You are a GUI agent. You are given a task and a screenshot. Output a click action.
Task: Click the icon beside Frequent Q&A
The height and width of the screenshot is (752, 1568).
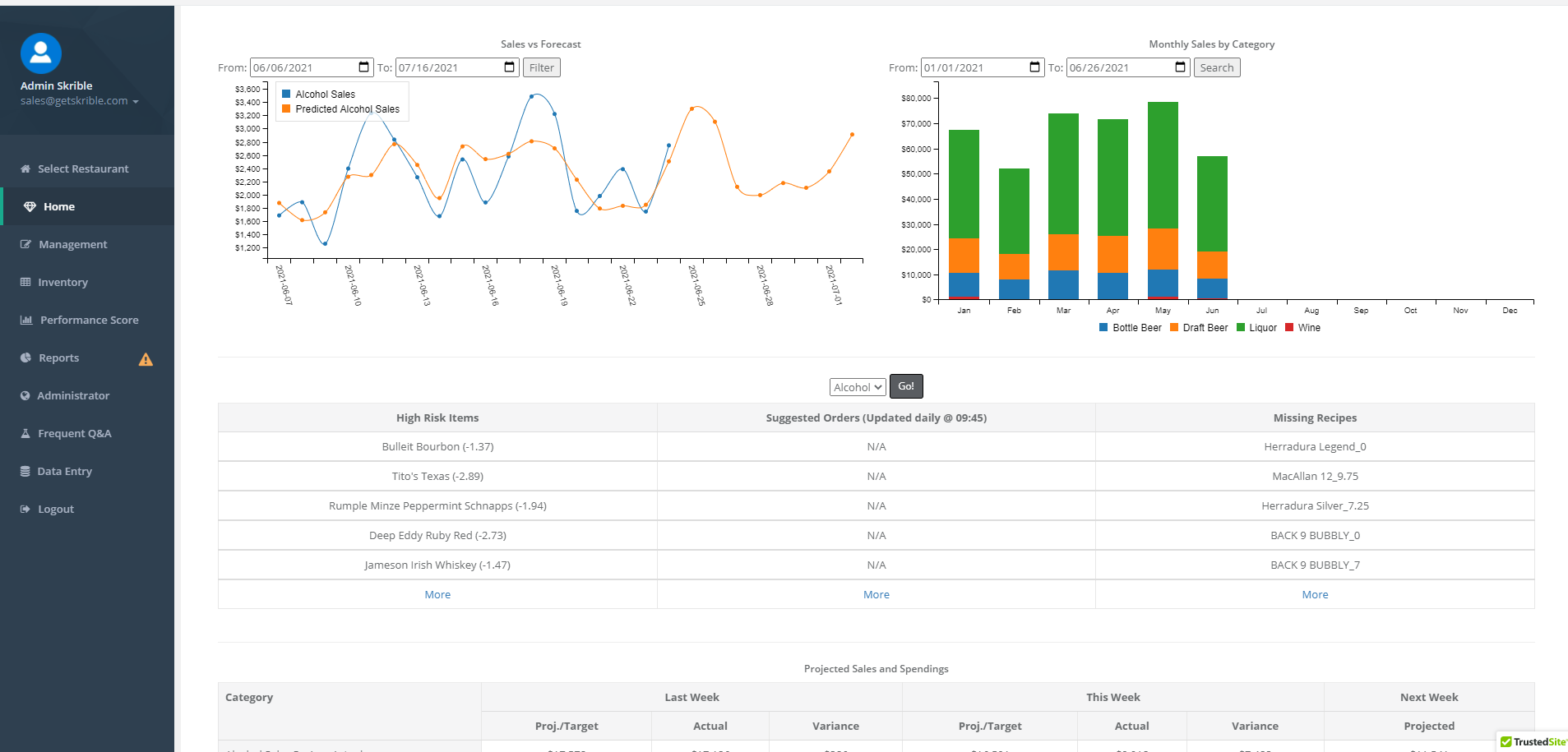click(25, 433)
